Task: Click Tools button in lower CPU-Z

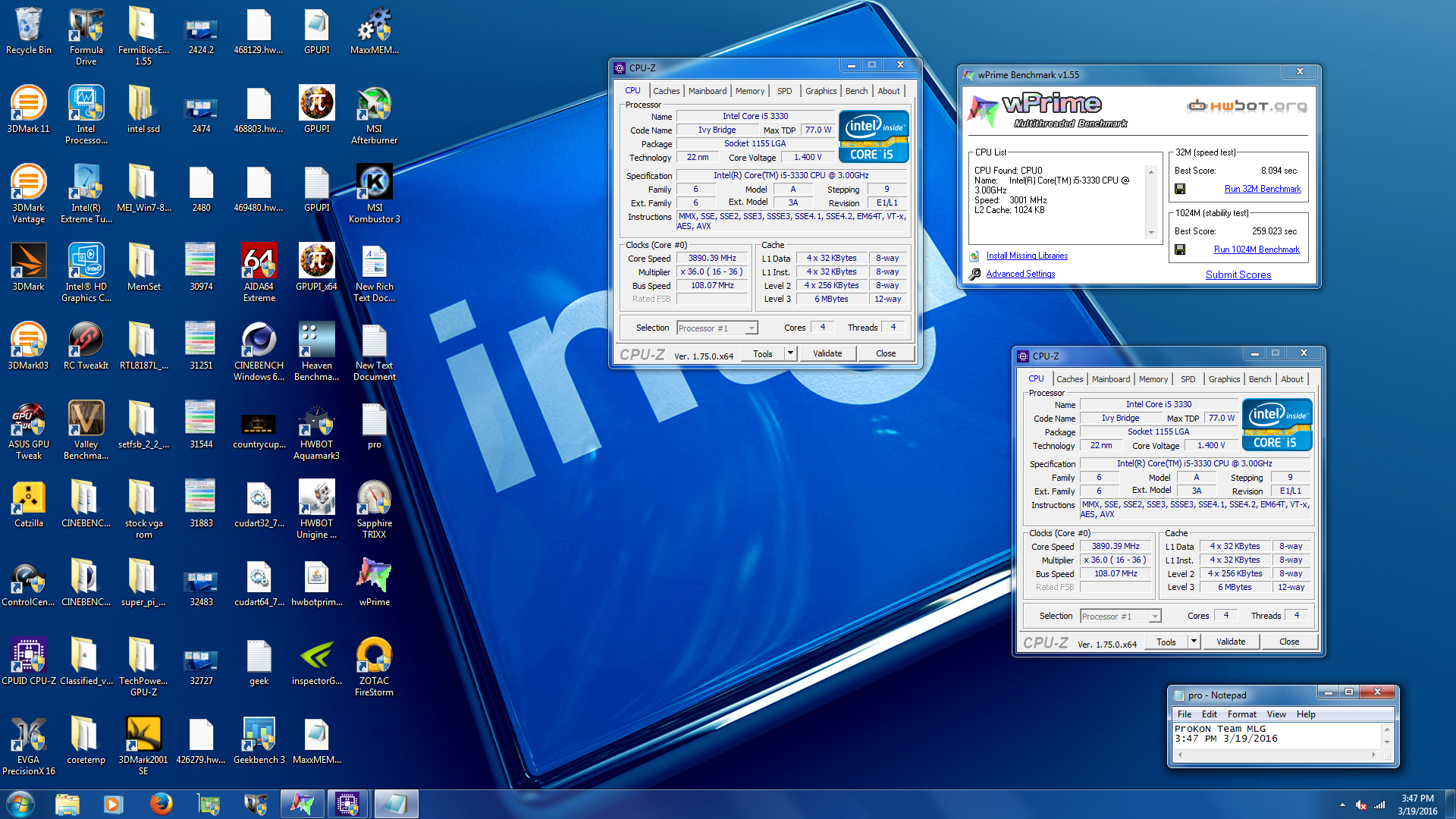Action: (x=1166, y=642)
